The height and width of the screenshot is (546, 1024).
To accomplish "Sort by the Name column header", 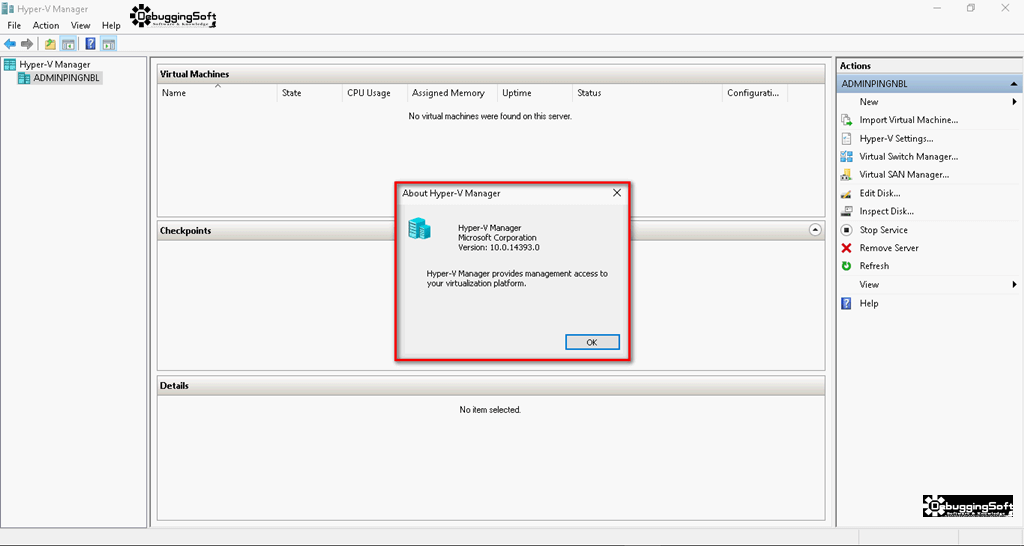I will (x=218, y=93).
